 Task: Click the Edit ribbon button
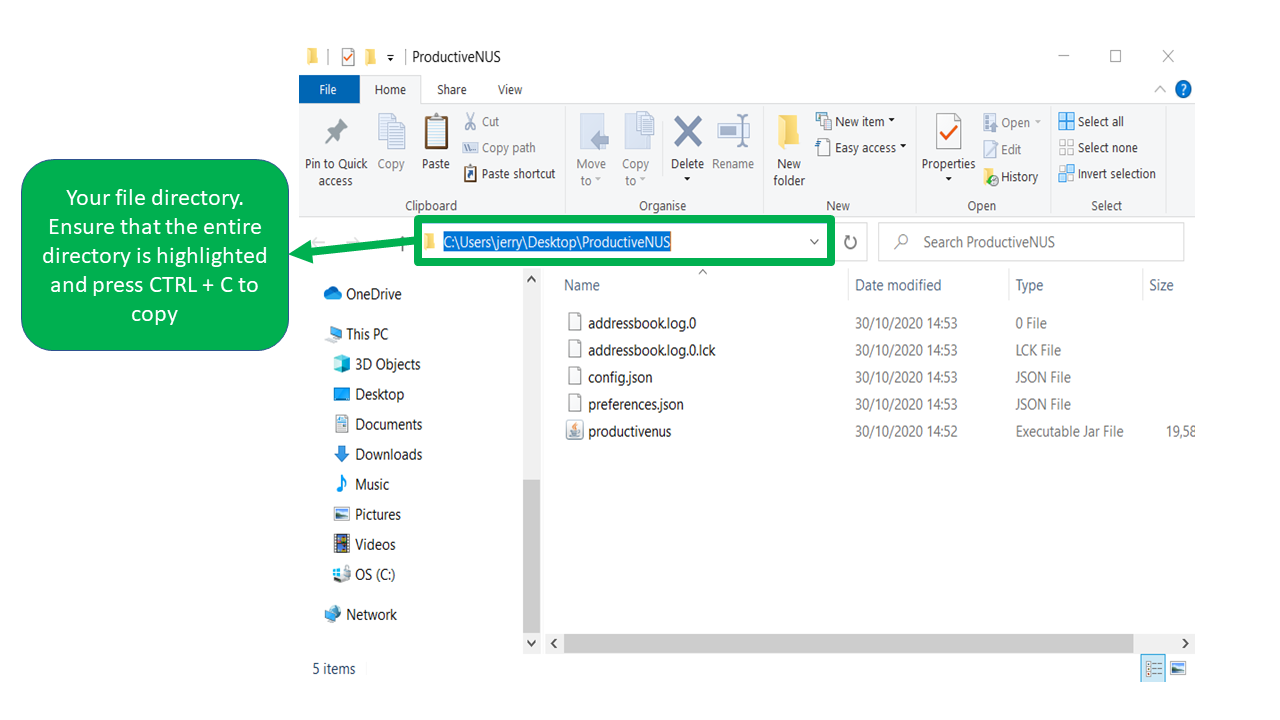(1002, 149)
